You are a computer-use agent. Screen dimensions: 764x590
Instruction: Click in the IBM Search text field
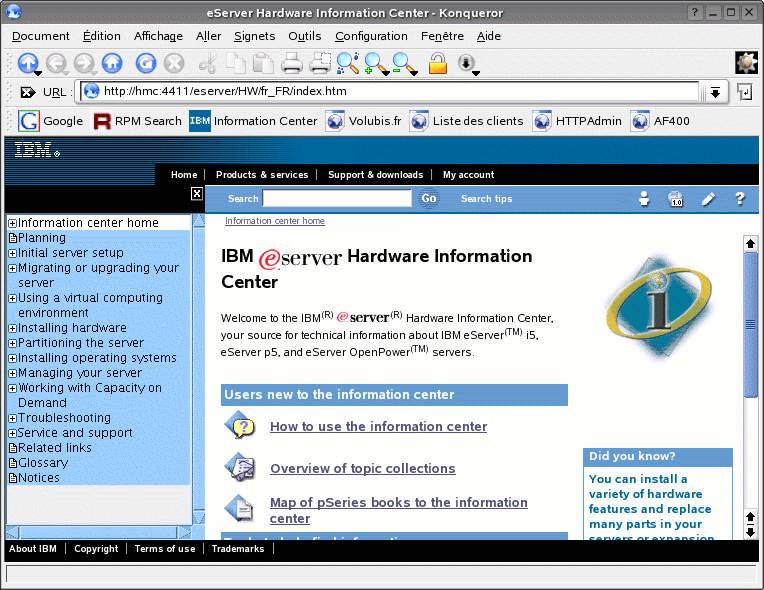tap(337, 198)
